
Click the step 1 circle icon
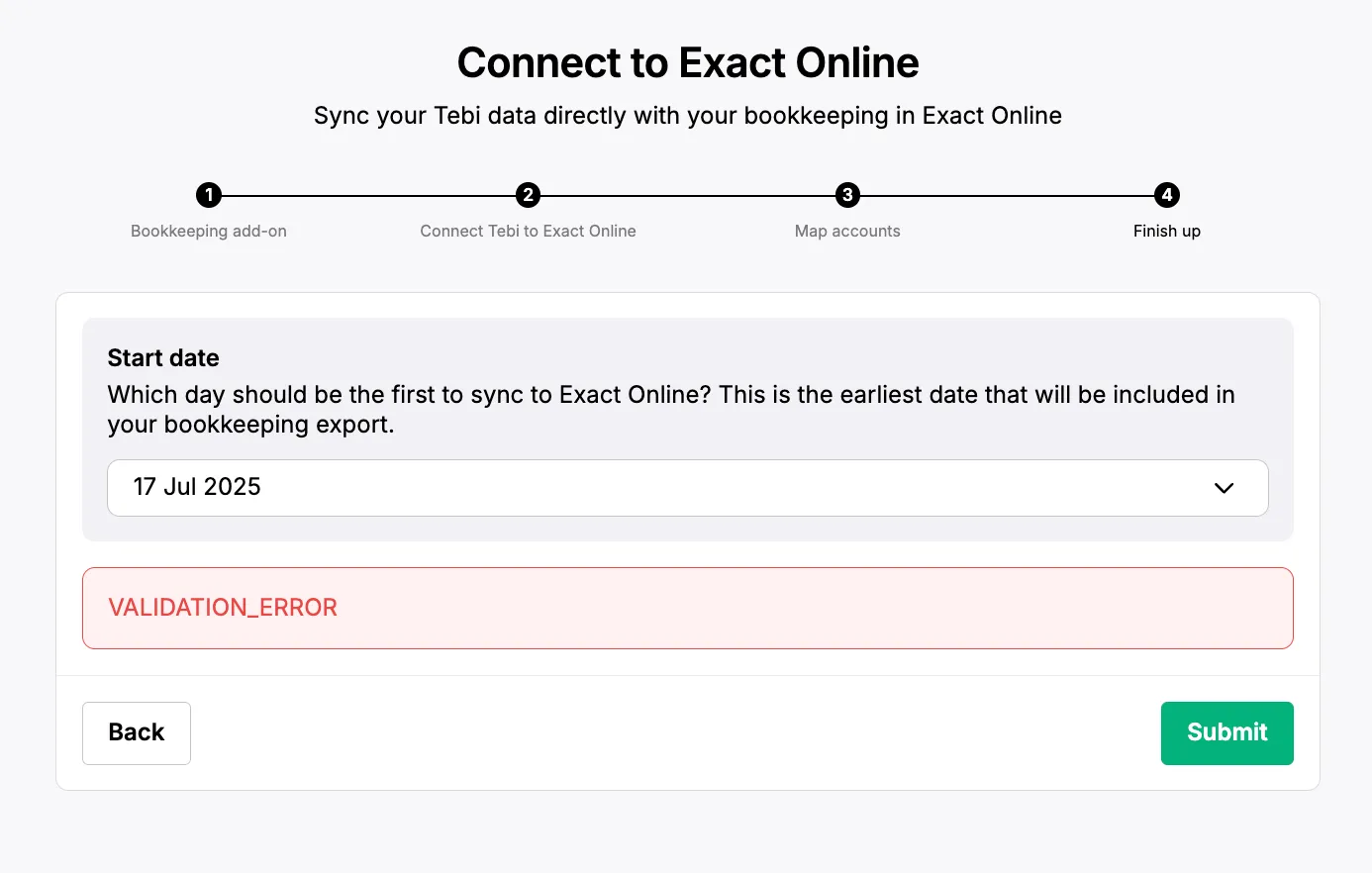click(x=209, y=195)
